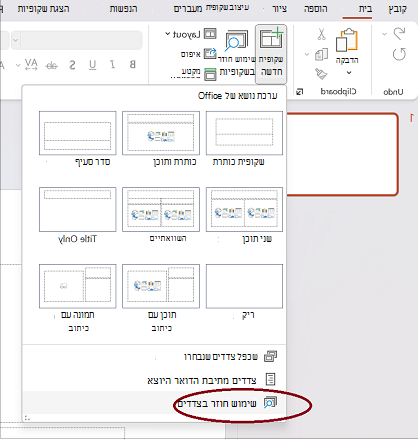Select slide 1 thumbnail in slide pane
The width and height of the screenshot is (418, 439).
point(342,154)
